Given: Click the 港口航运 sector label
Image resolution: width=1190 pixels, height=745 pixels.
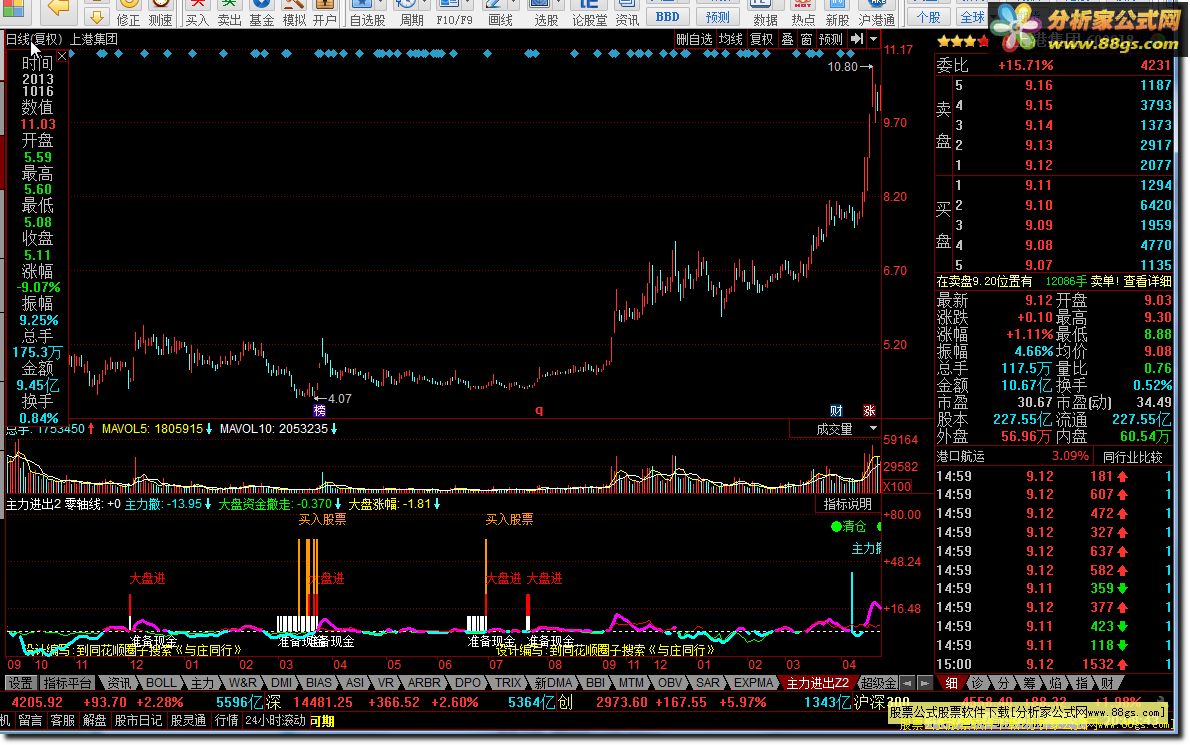Looking at the screenshot, I should pos(960,457).
